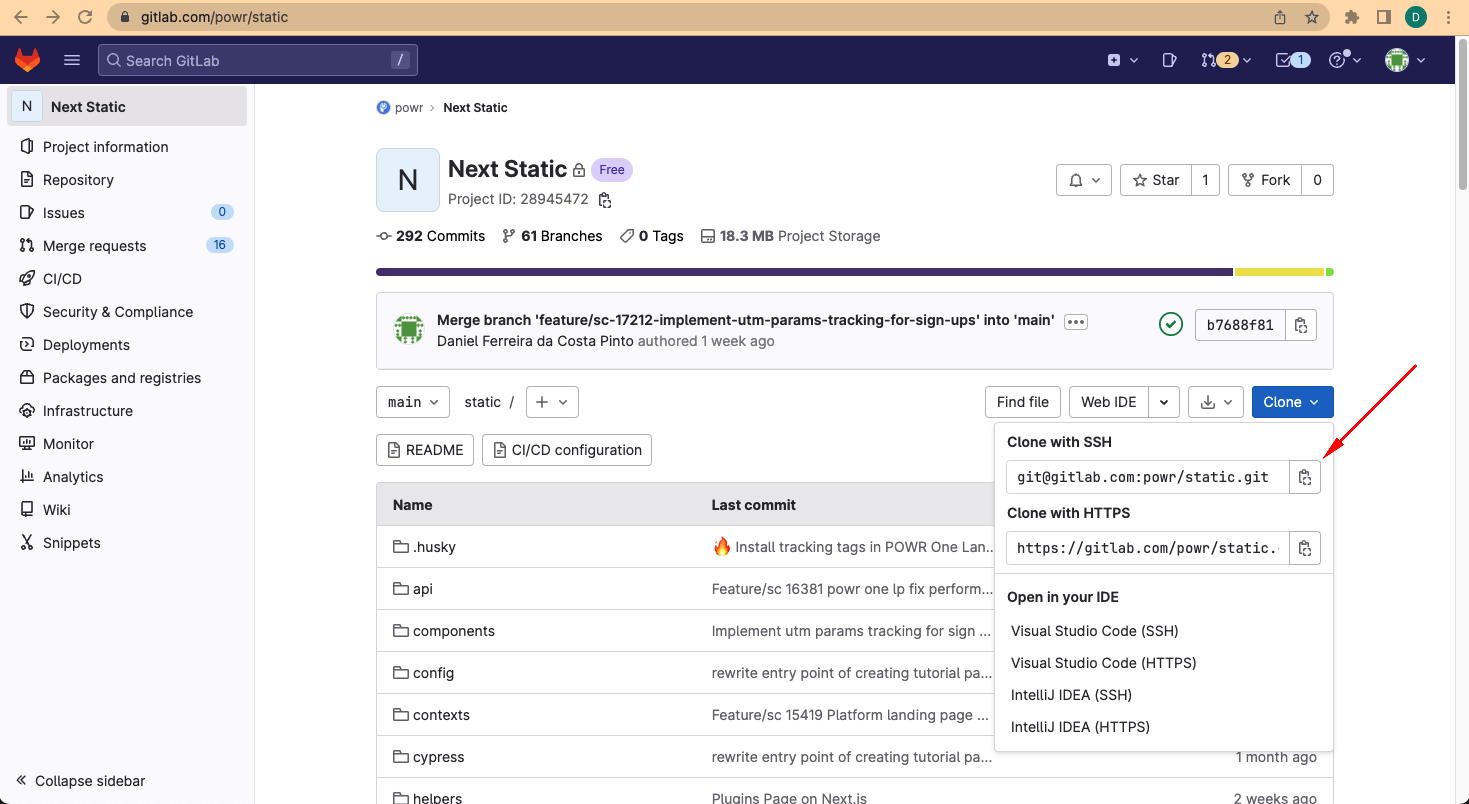This screenshot has height=804, width=1469.
Task: Open the notification bell dropdown
Action: [1084, 180]
